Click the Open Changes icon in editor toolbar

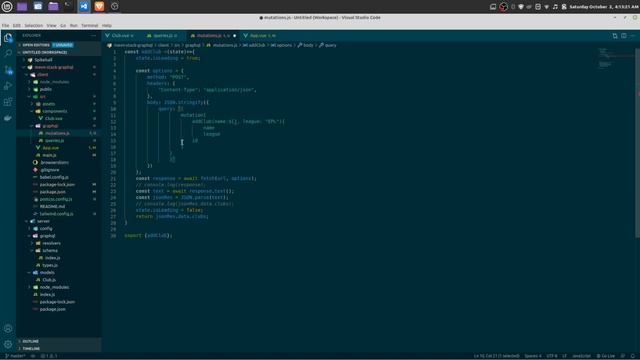[x=615, y=36]
